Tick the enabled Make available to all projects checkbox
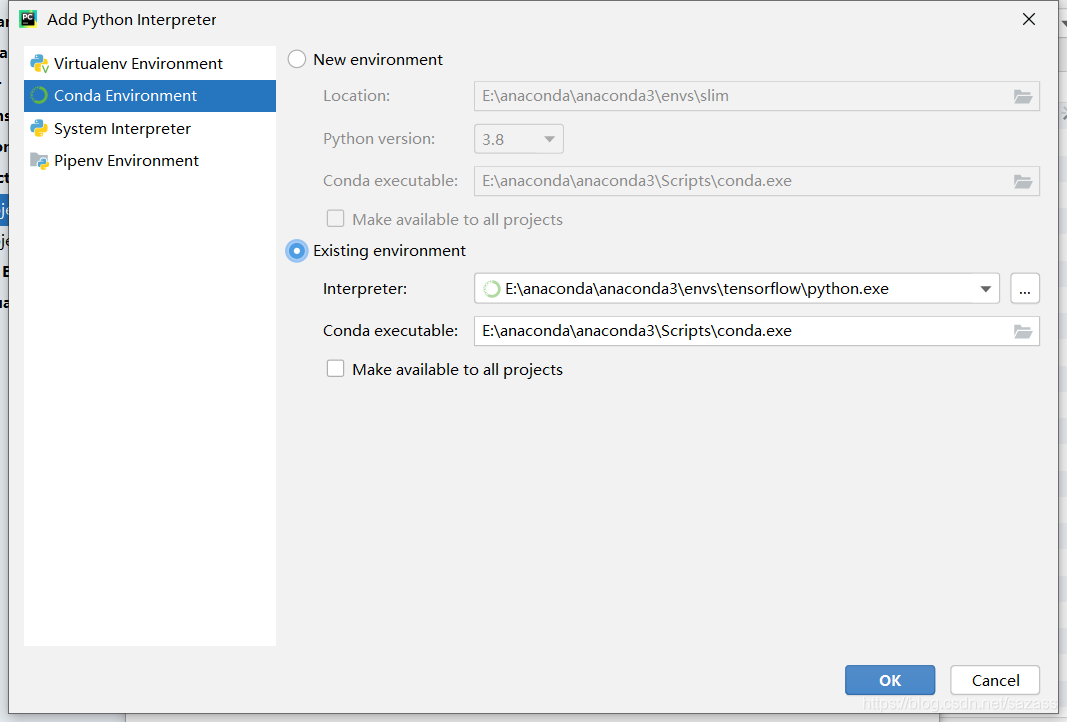 click(335, 369)
